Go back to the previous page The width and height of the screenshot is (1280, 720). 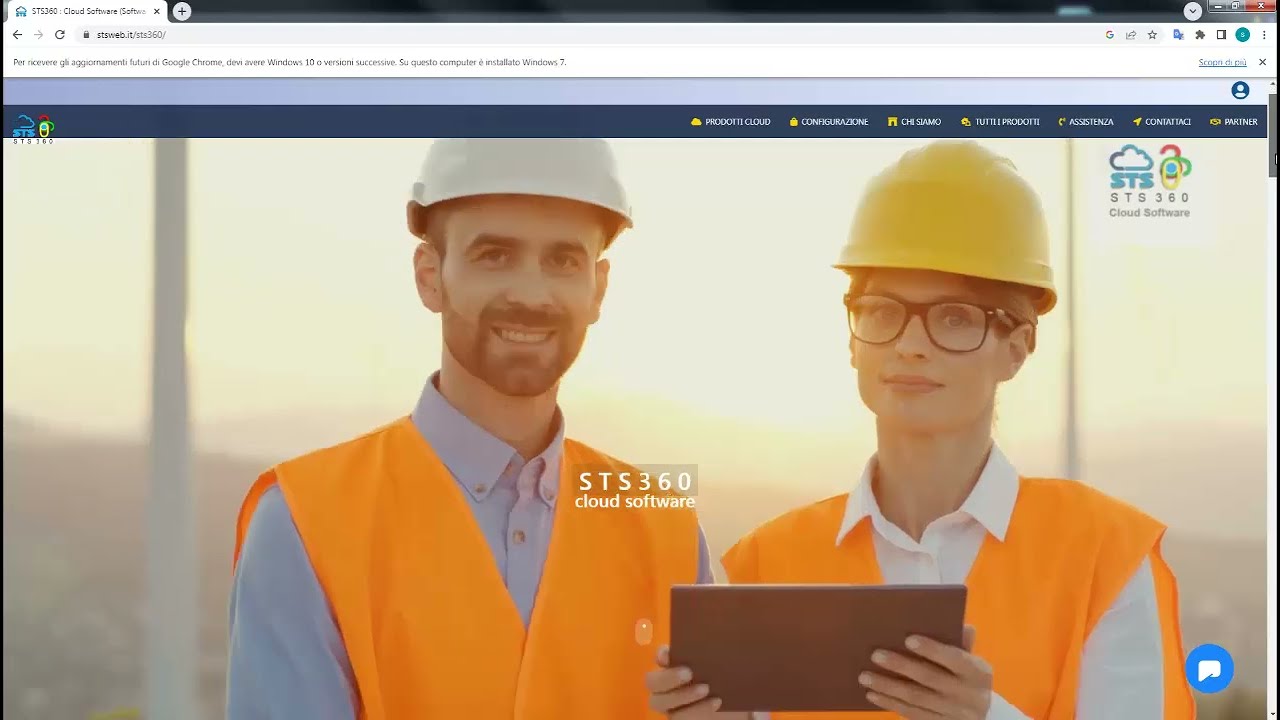[x=17, y=34]
